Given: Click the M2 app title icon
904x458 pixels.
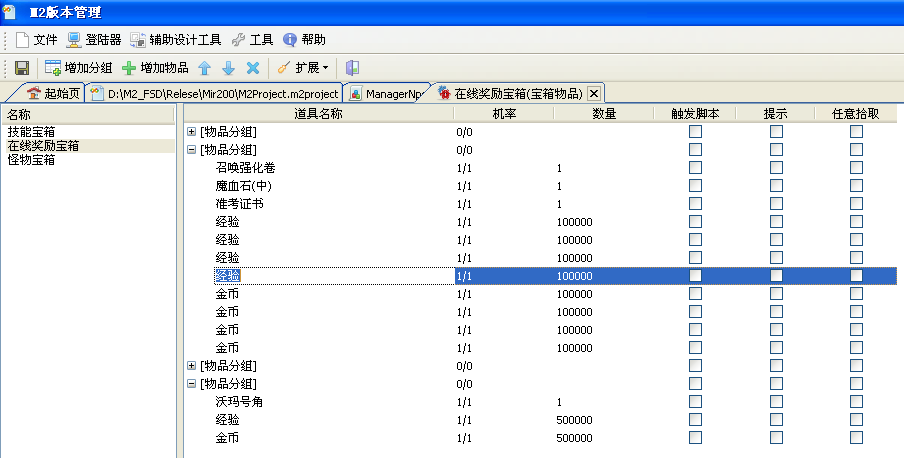Looking at the screenshot, I should (10, 12).
